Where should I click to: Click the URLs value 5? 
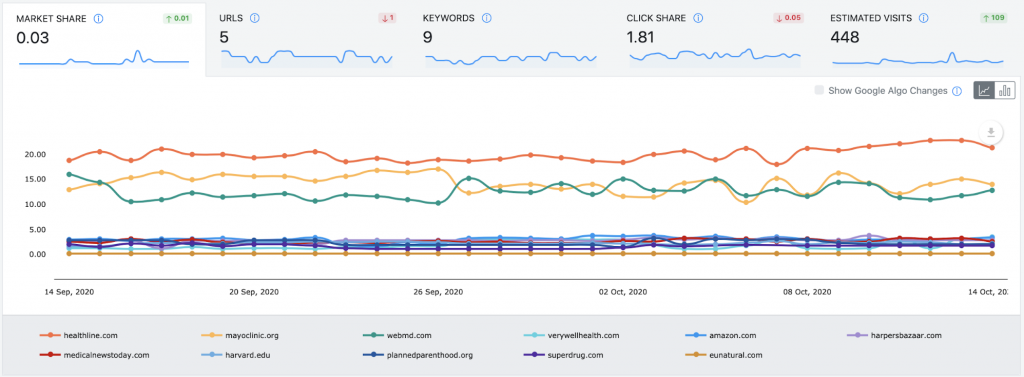[224, 38]
